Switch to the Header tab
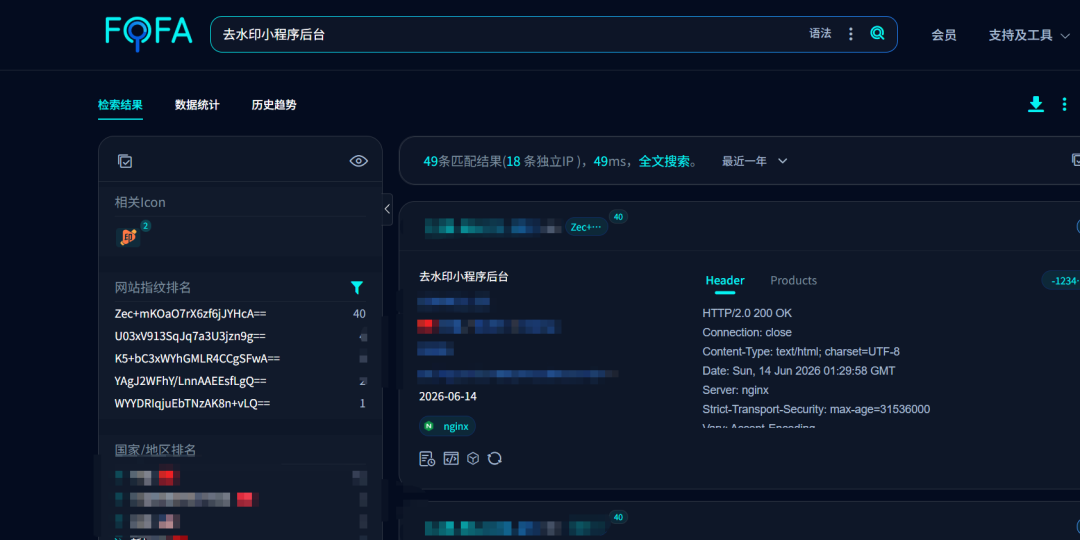Image resolution: width=1080 pixels, height=540 pixels. 725,280
